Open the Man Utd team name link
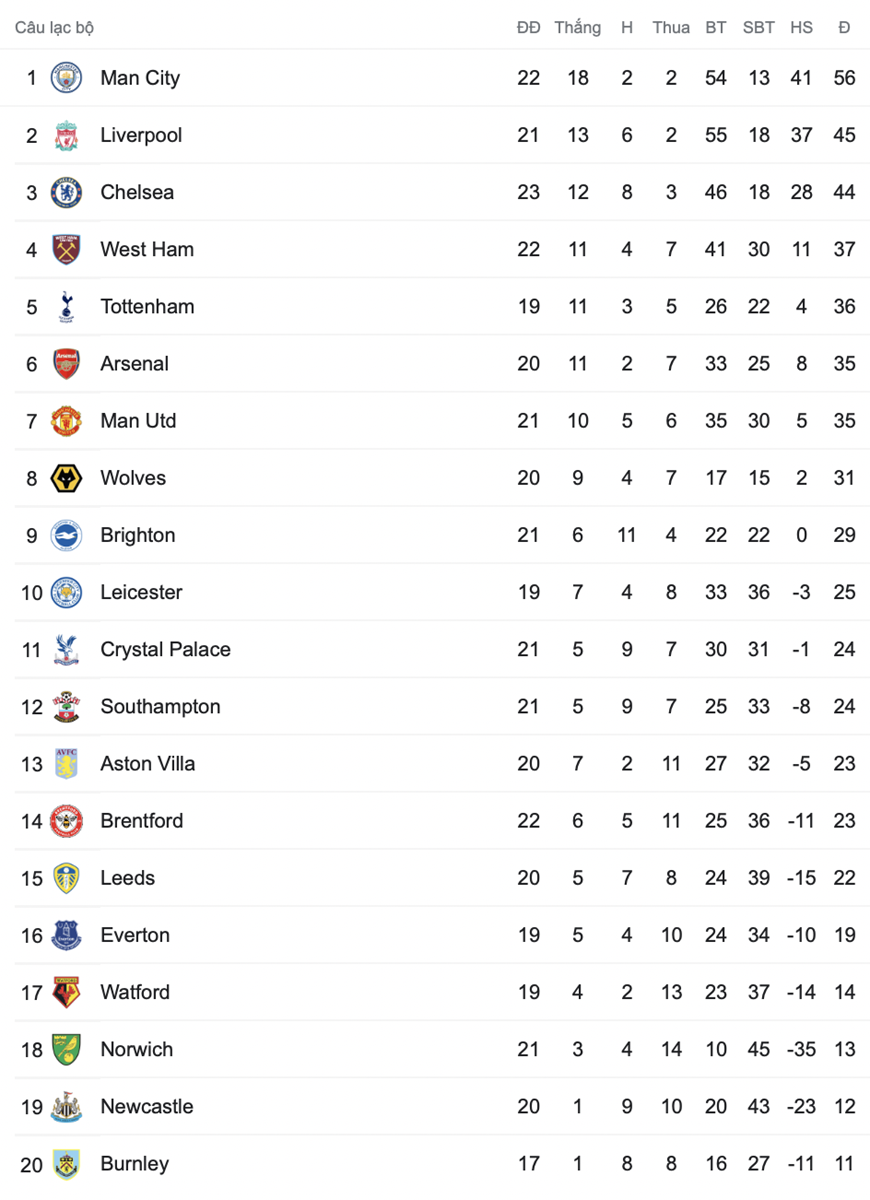The height and width of the screenshot is (1200, 870). (138, 421)
